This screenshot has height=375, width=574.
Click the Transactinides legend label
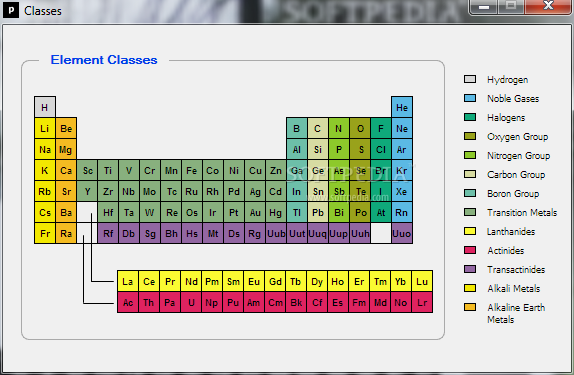pyautogui.click(x=516, y=270)
